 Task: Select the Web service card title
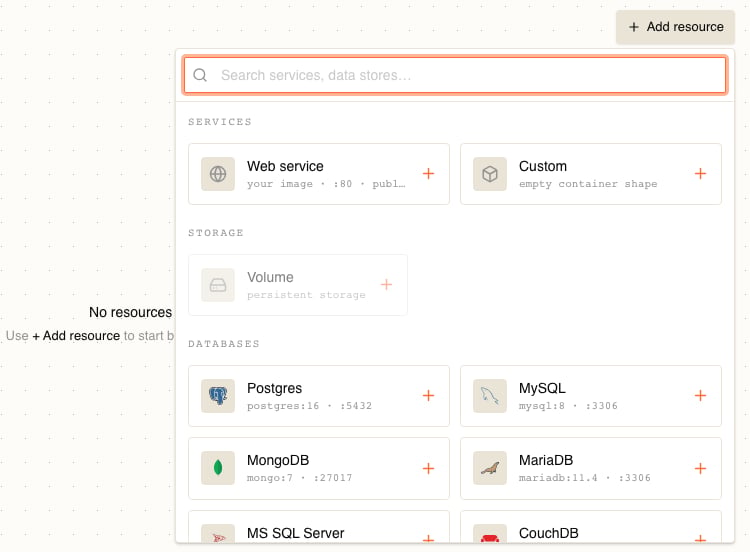pyautogui.click(x=285, y=166)
